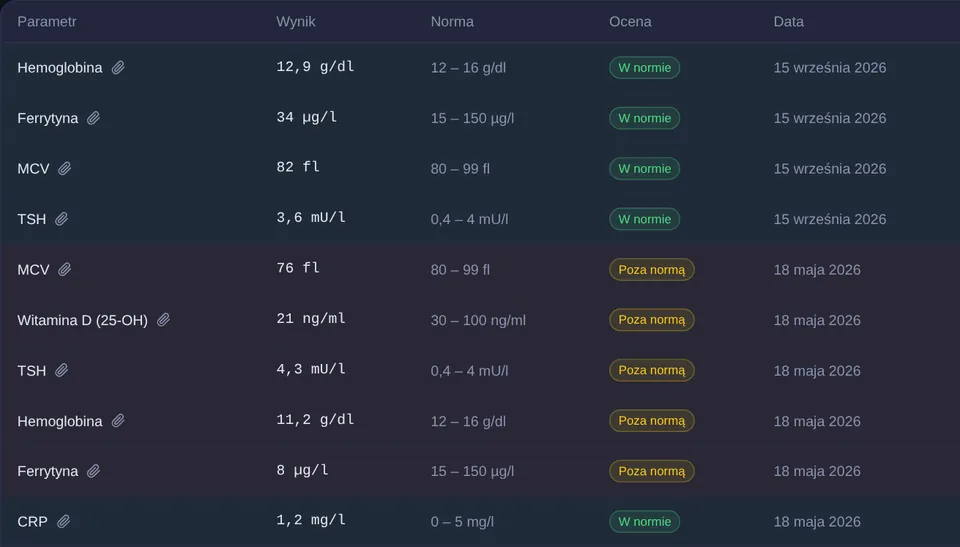Click paperclip beside Ferrytyna 8 µg/l
960x547 pixels.
tap(93, 471)
